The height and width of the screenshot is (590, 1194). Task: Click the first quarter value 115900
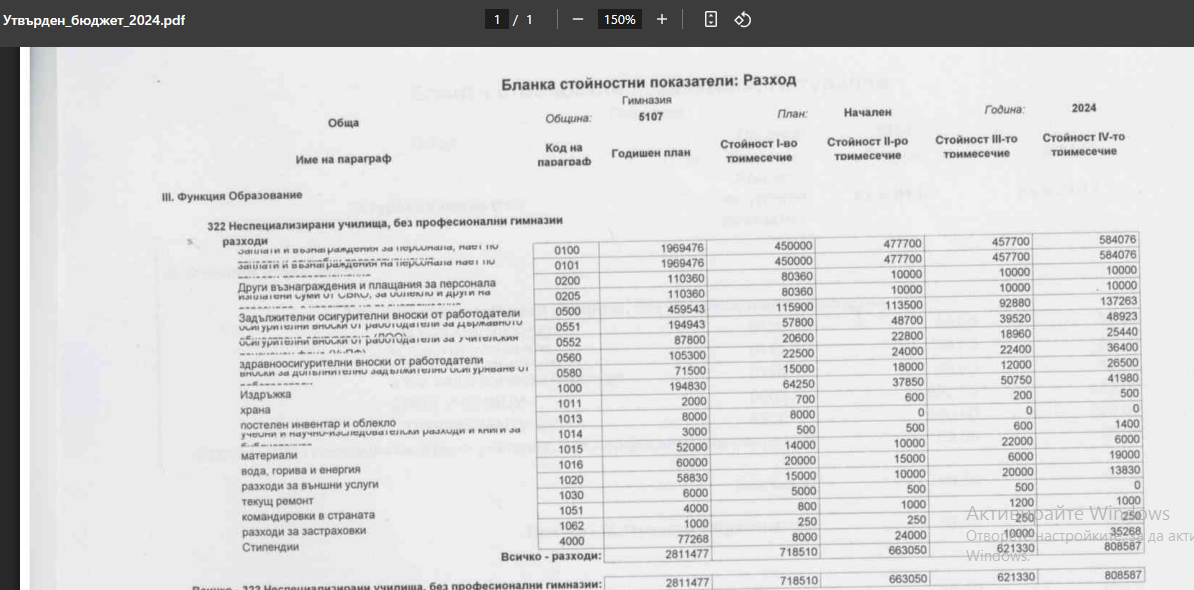(796, 309)
